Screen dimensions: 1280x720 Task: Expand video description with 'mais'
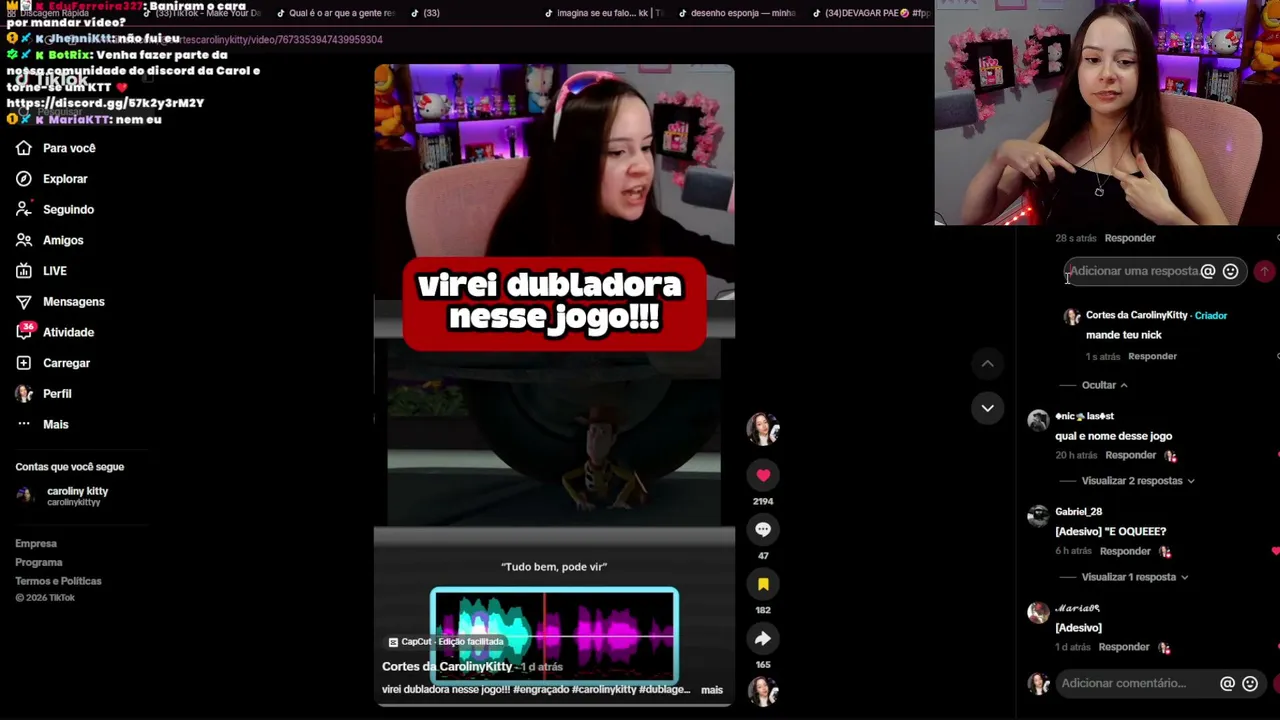click(x=712, y=690)
